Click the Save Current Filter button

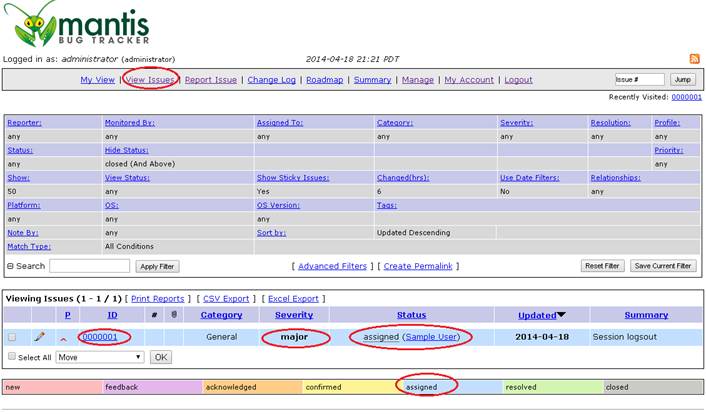tap(663, 266)
